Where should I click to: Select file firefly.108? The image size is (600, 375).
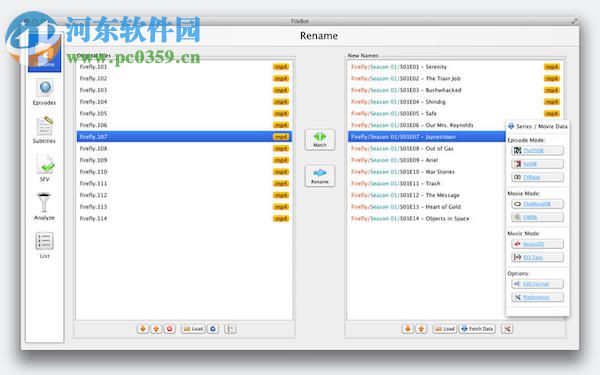point(184,148)
